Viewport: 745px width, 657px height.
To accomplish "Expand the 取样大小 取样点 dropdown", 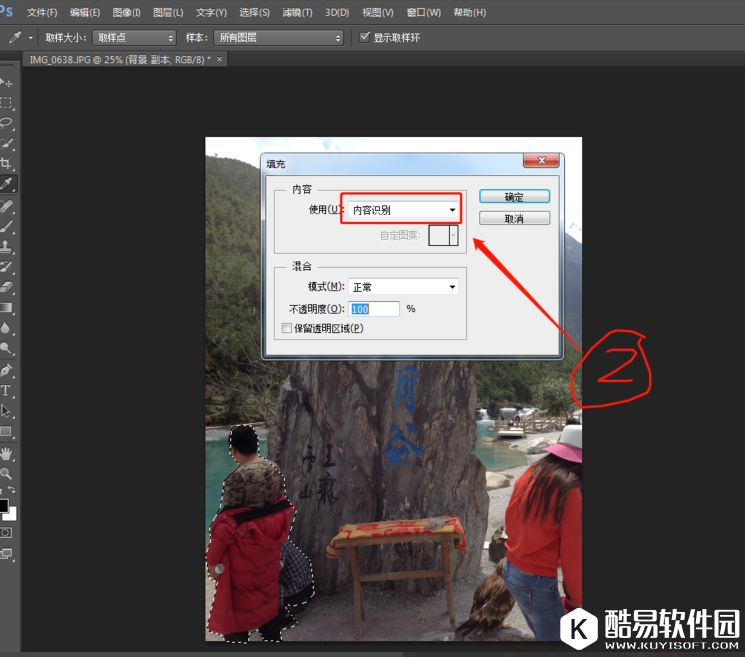I will pos(135,37).
